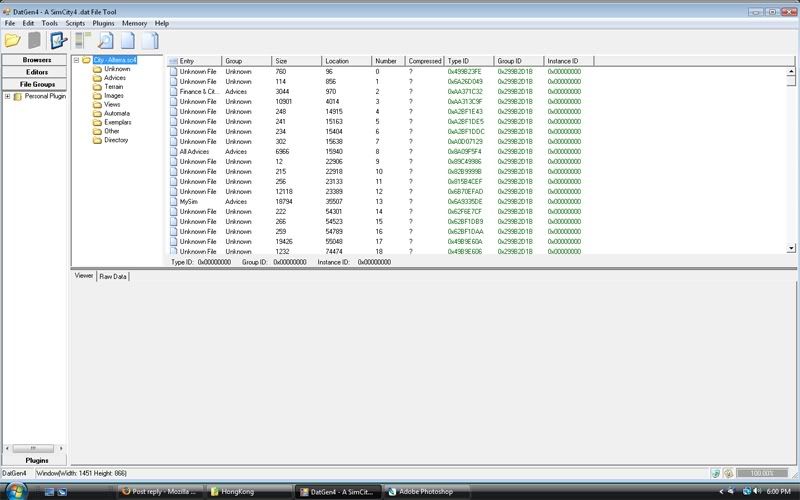The height and width of the screenshot is (500, 800).
Task: Click size value 18794 in MySim row
Action: [284, 202]
